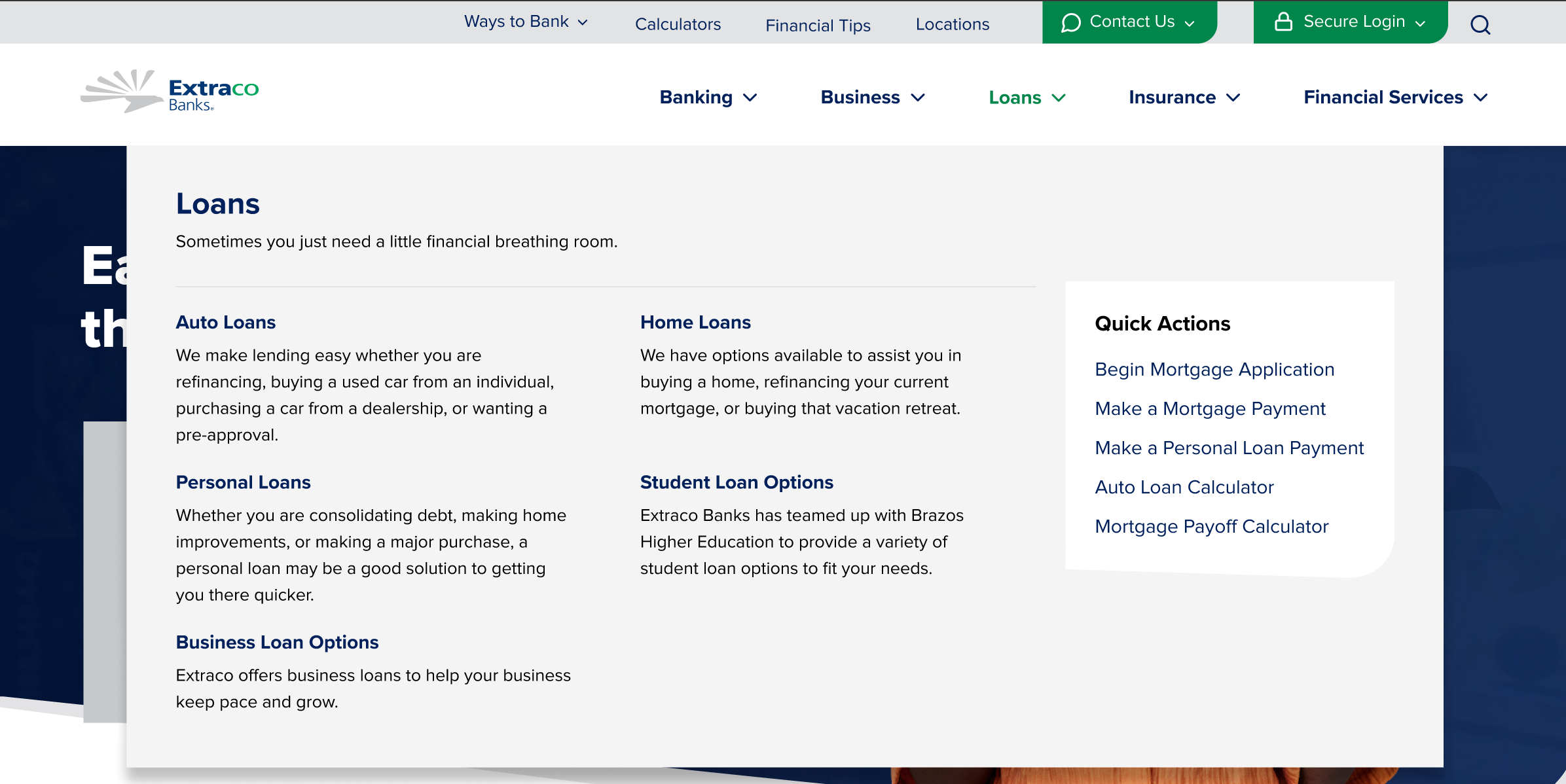Viewport: 1566px width, 784px height.
Task: Open the Insurance menu chevron
Action: 1233,98
